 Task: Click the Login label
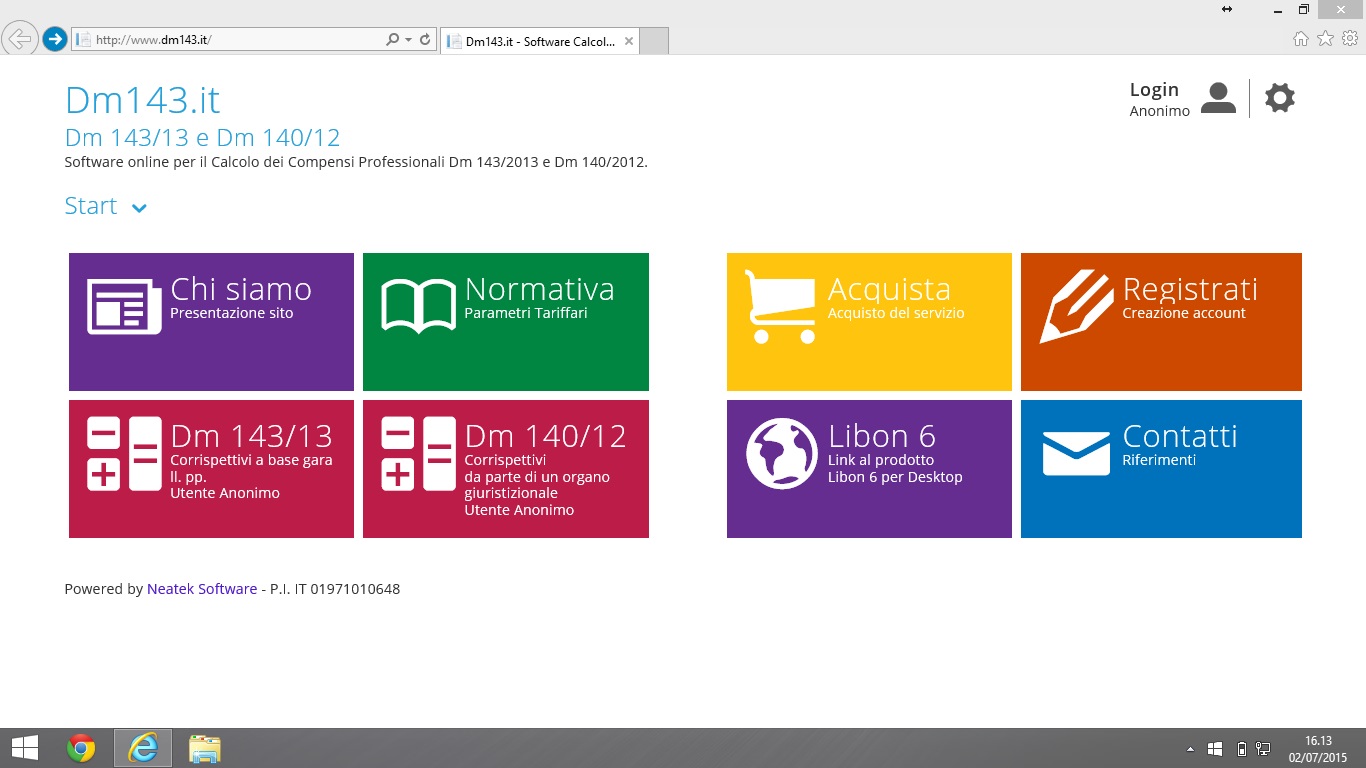pyautogui.click(x=1154, y=90)
